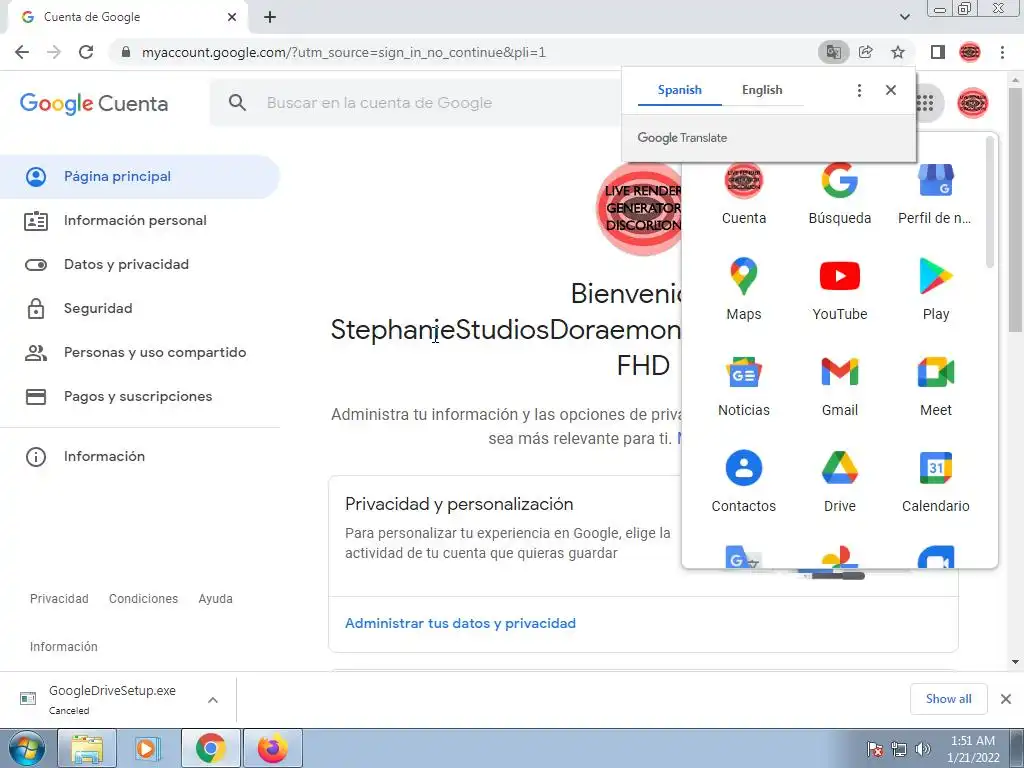Click the volume icon in system tray
The width and height of the screenshot is (1024, 768).
click(x=922, y=749)
